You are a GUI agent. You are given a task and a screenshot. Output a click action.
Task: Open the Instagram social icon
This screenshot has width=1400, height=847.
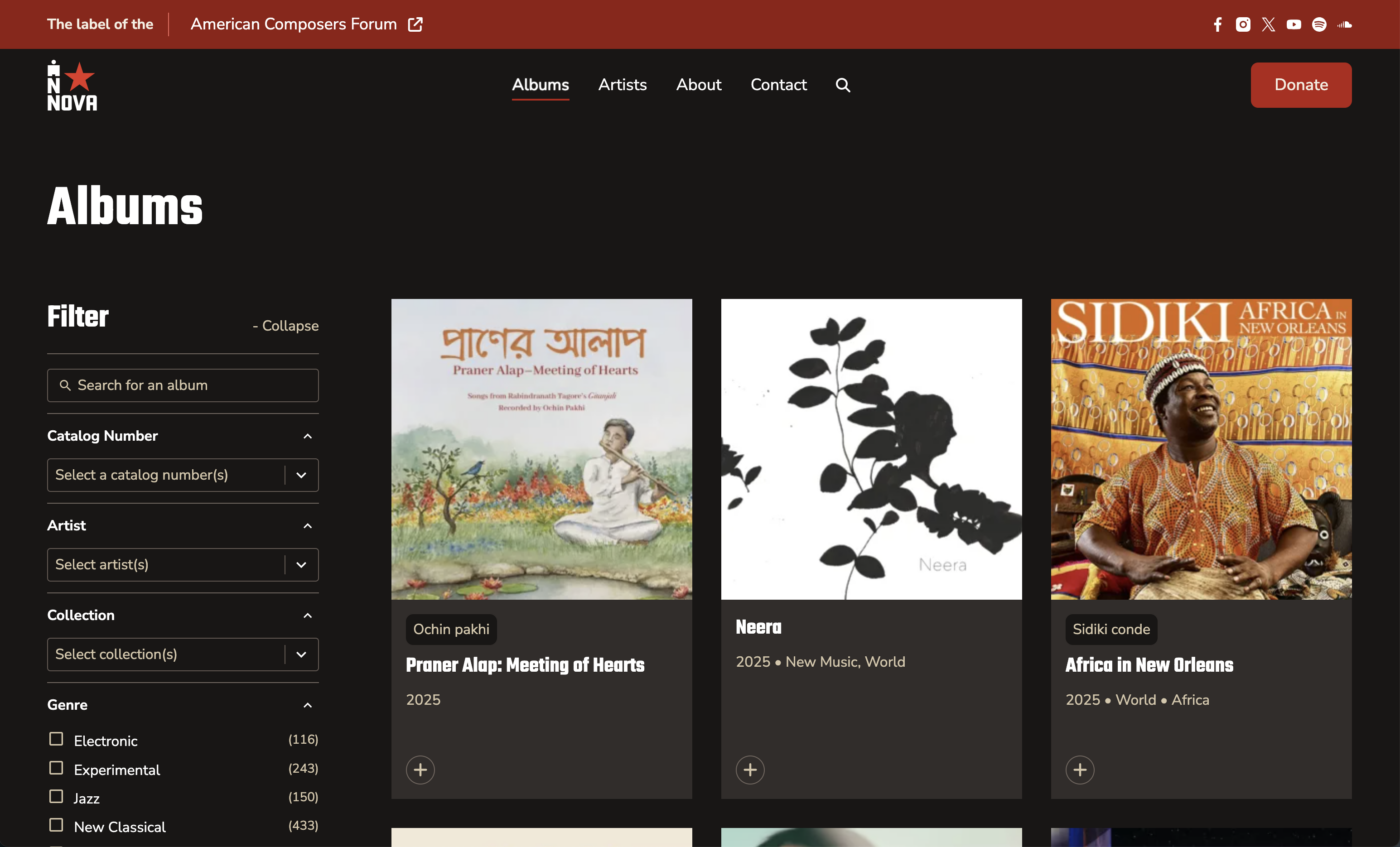tap(1243, 24)
